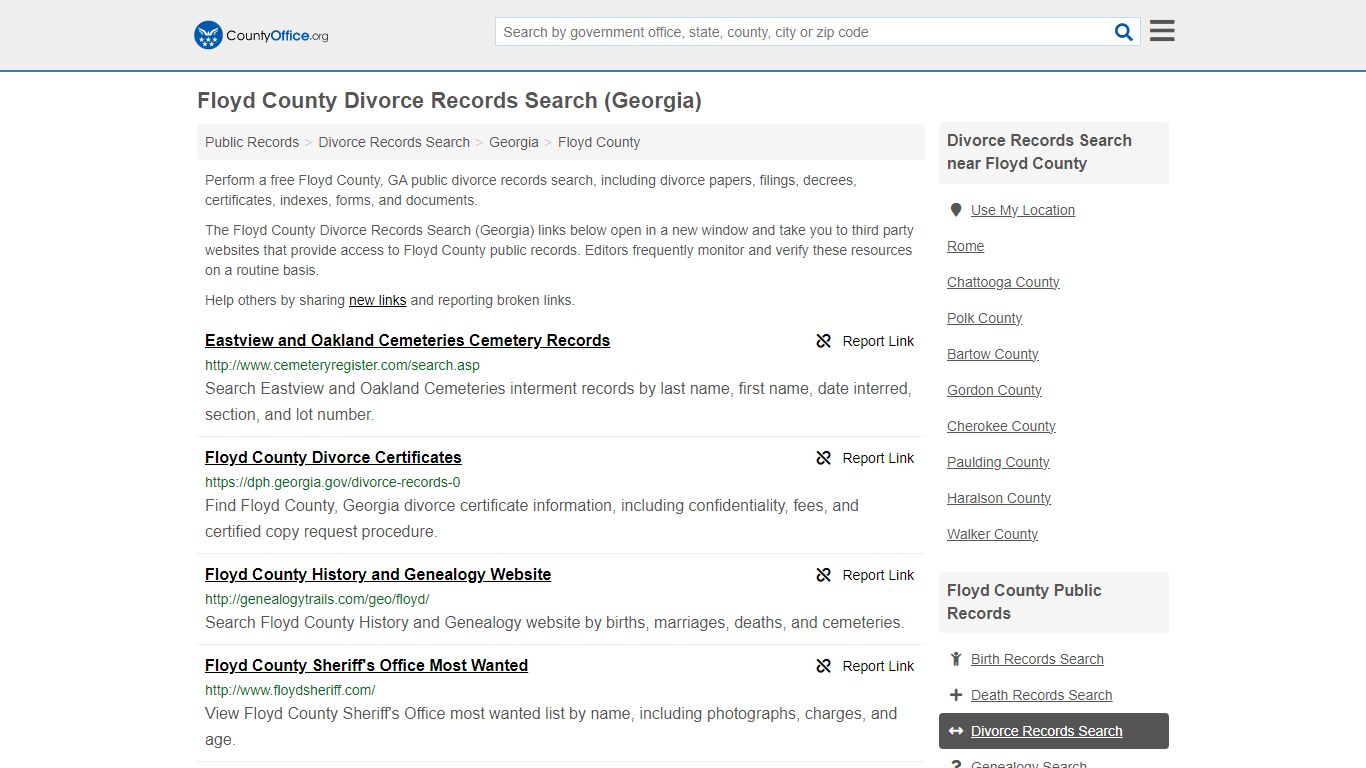
Task: Open Birth Records Search link
Action: coord(1037,659)
